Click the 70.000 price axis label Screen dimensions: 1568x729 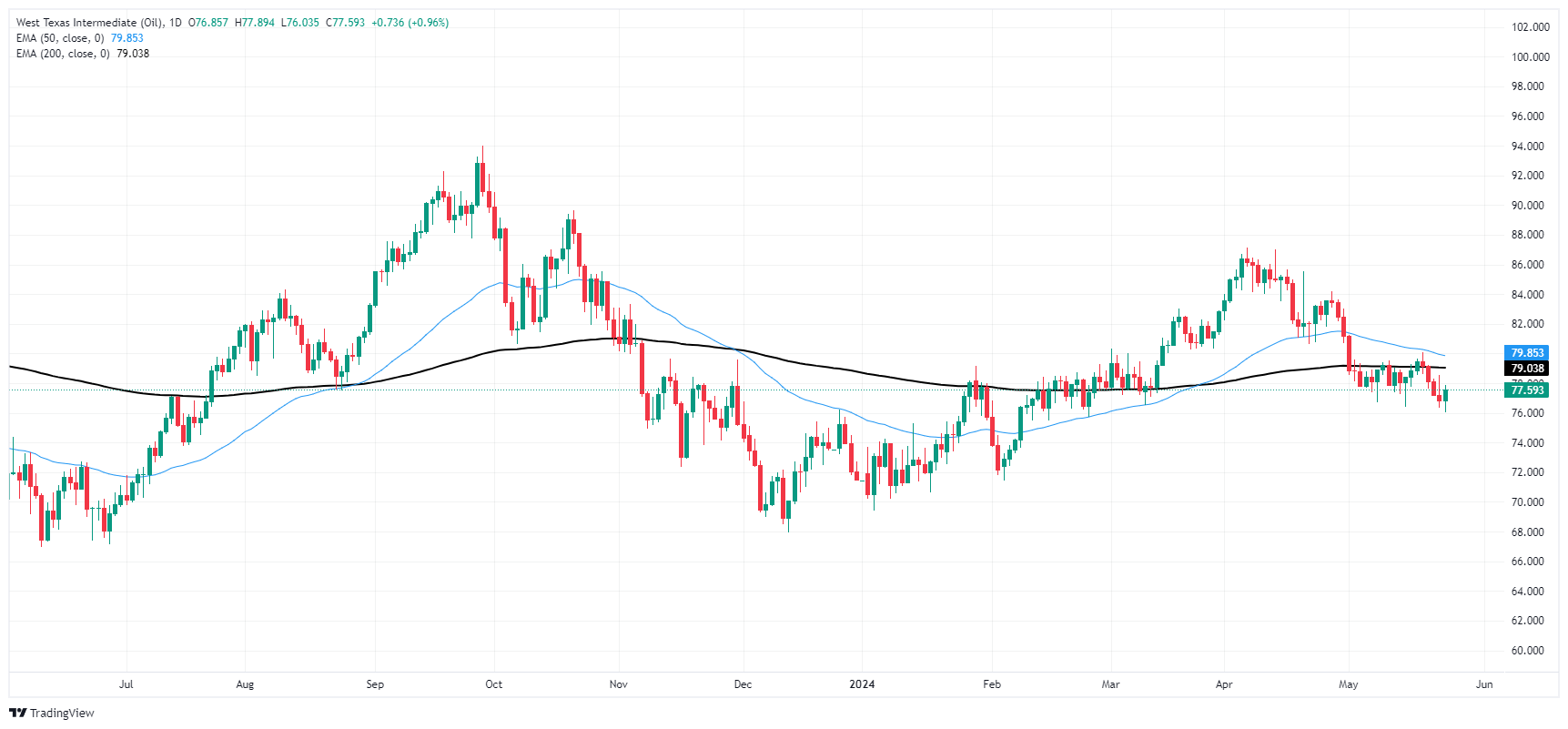point(1528,502)
